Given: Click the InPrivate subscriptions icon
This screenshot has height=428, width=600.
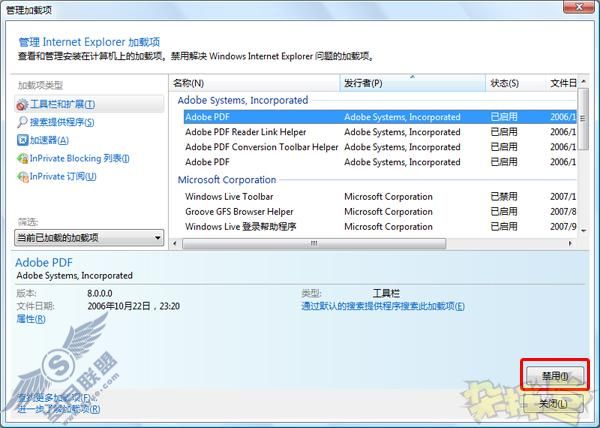Looking at the screenshot, I should [x=22, y=176].
